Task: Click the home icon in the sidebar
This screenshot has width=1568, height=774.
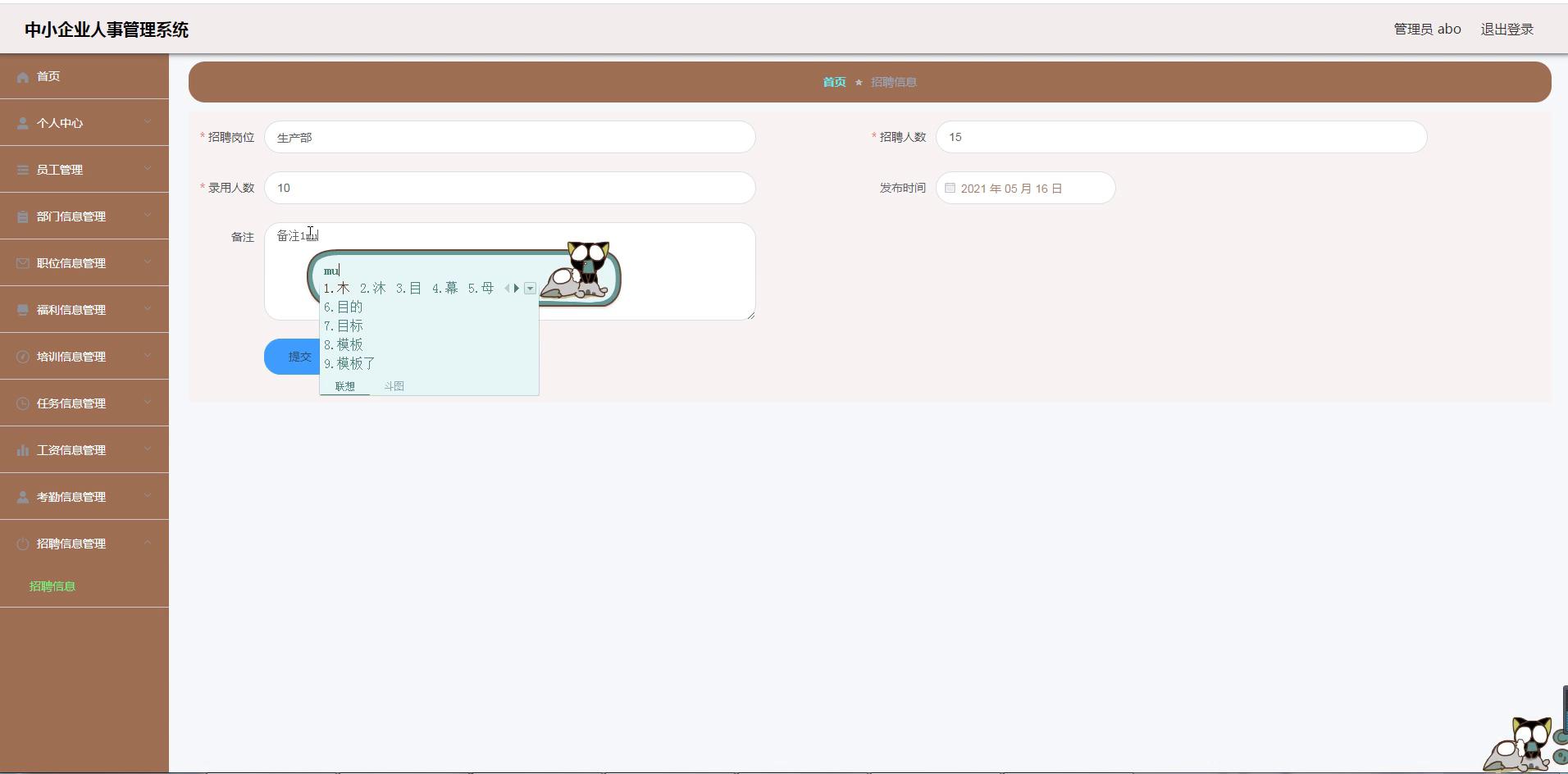Action: pos(23,77)
